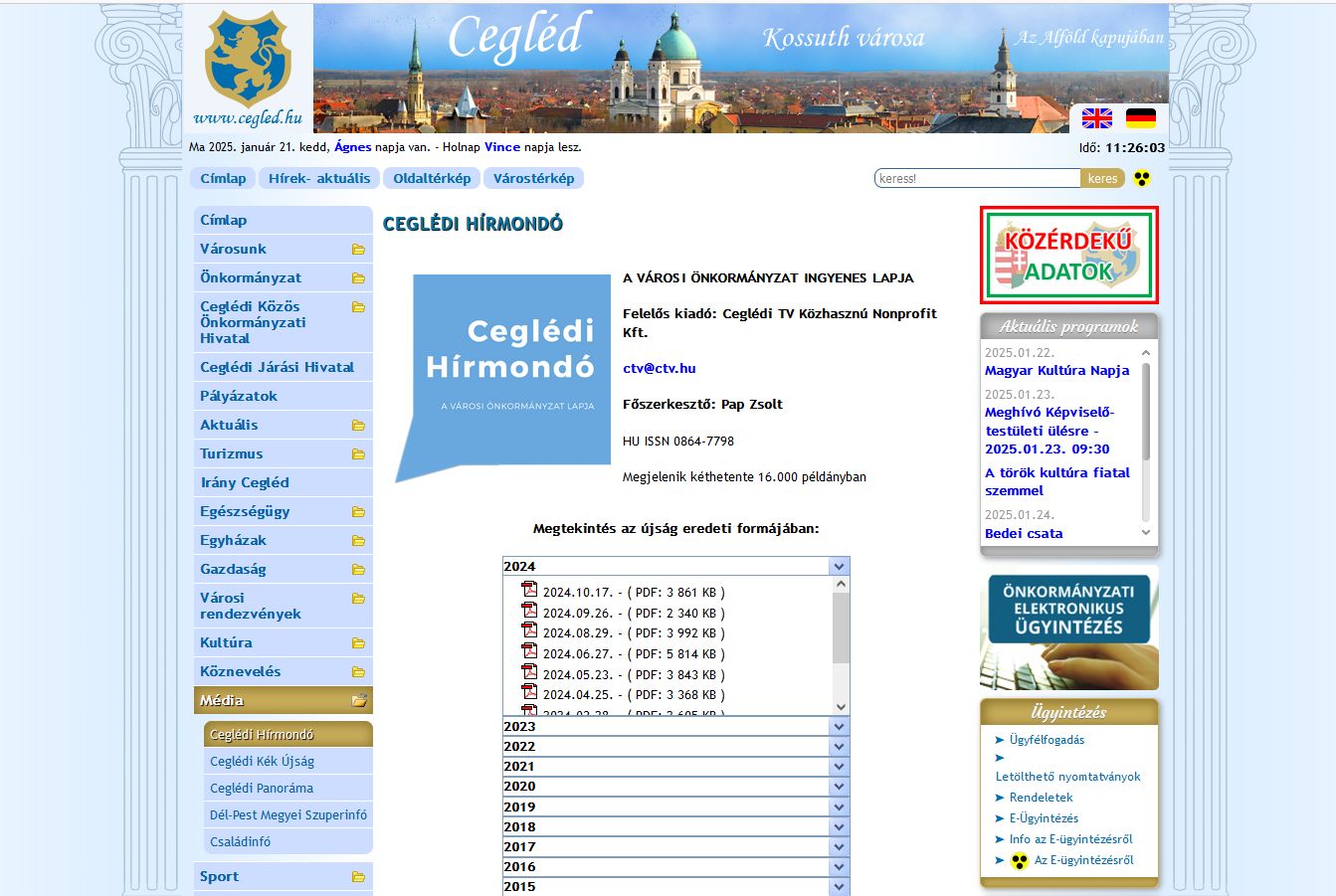The image size is (1336, 896).
Task: Click scroll down arrow in Aktuális programok
Action: click(1146, 533)
